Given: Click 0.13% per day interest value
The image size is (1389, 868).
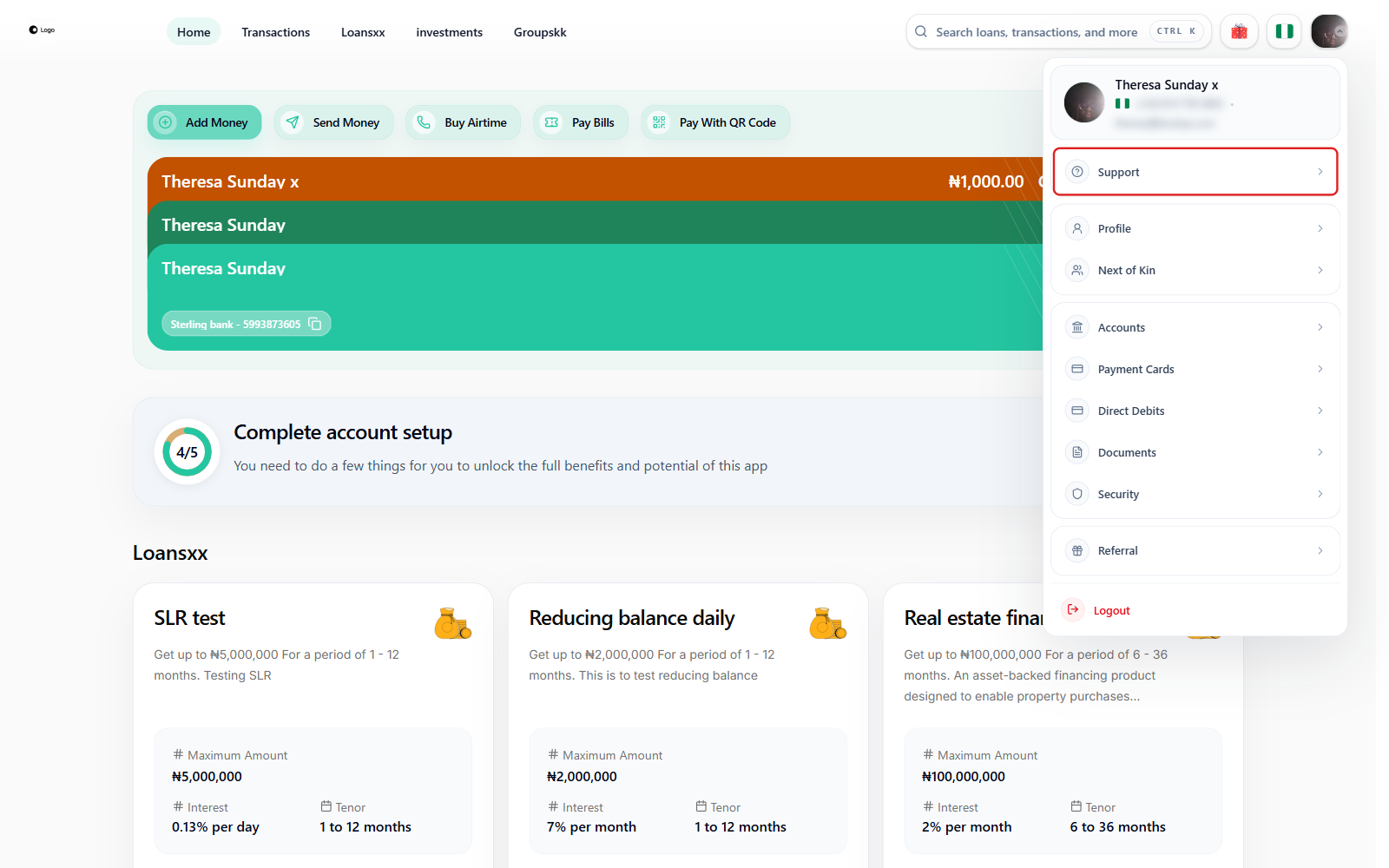Looking at the screenshot, I should [215, 827].
